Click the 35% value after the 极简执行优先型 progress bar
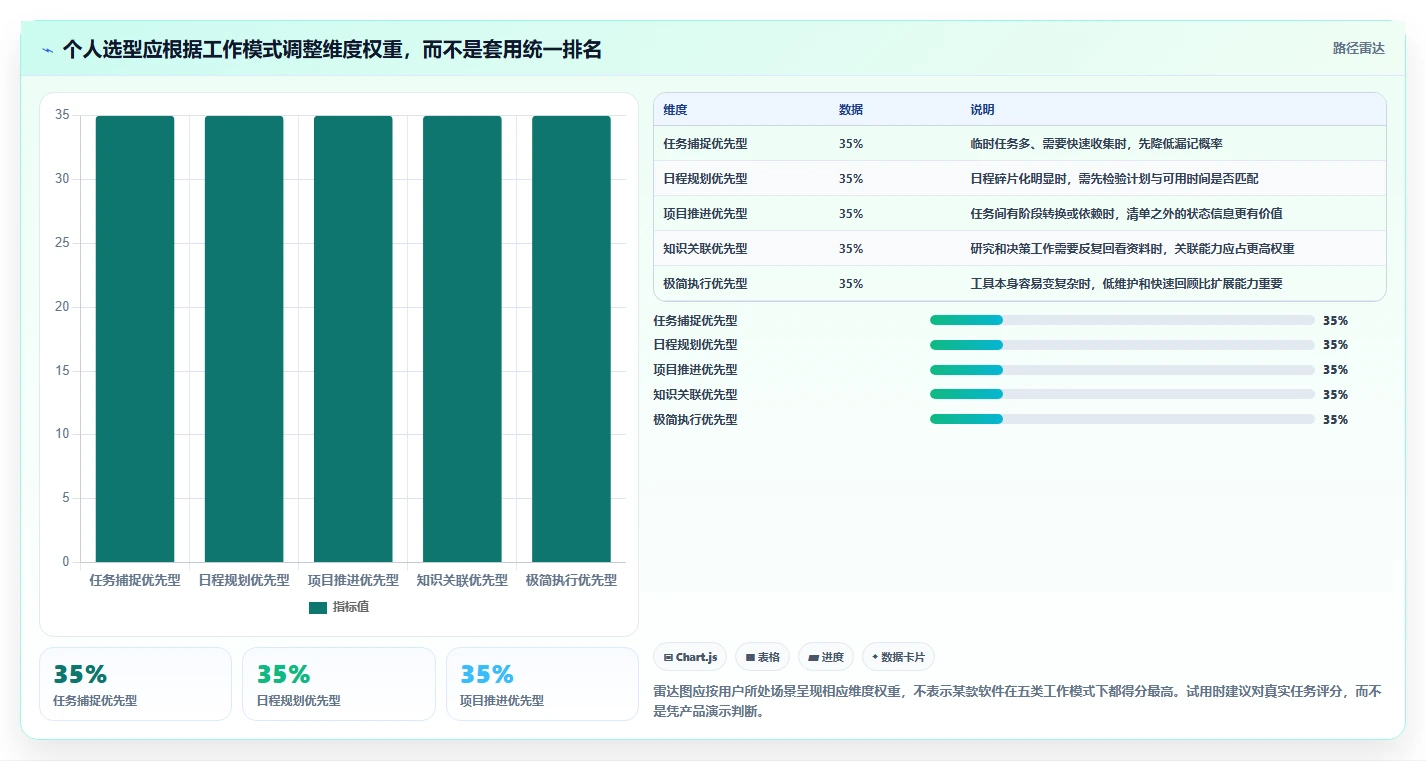Screen dimensions: 1426x761 [x=1335, y=420]
